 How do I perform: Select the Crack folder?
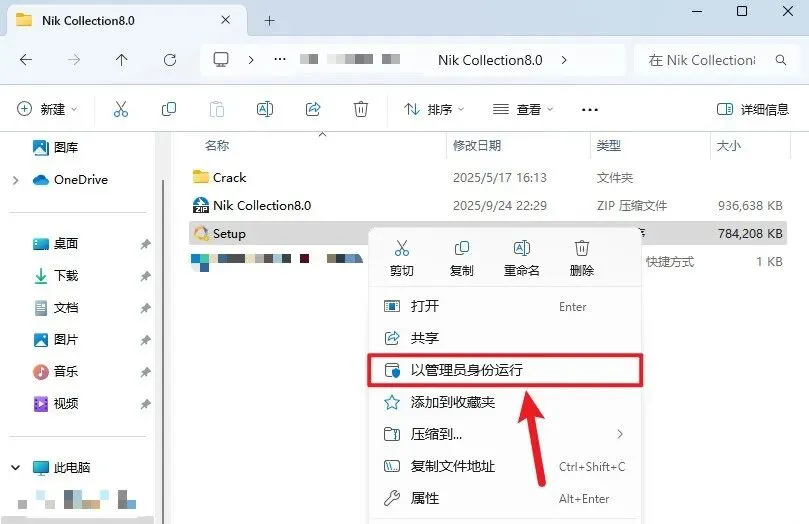tap(219, 177)
